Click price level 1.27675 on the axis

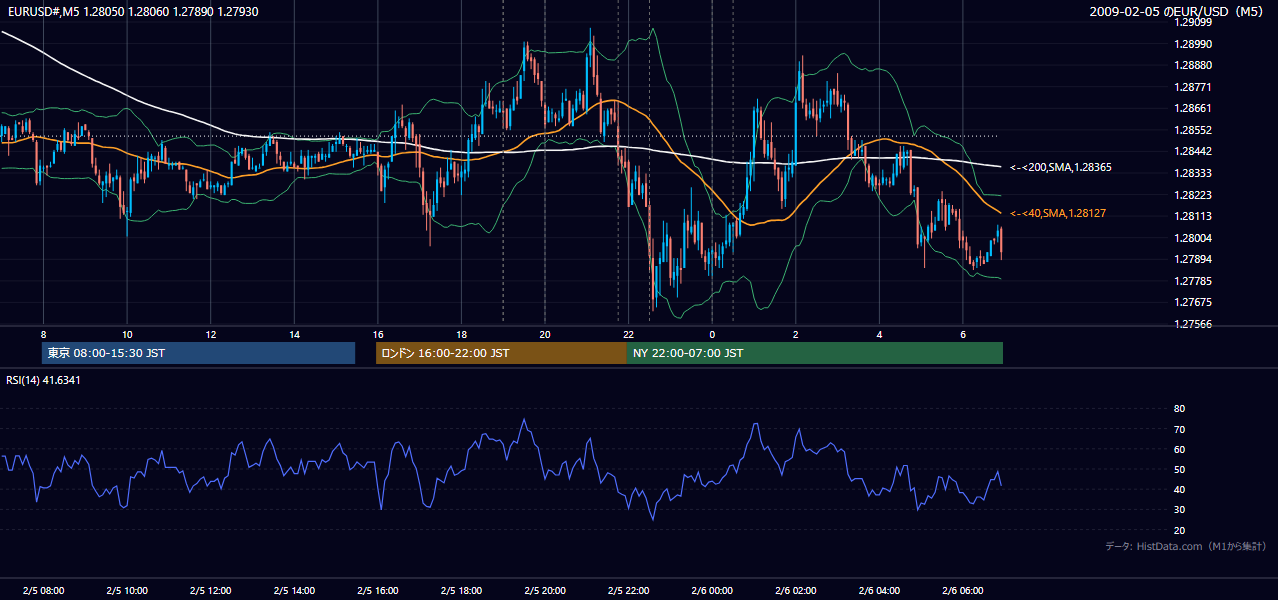tap(1192, 303)
